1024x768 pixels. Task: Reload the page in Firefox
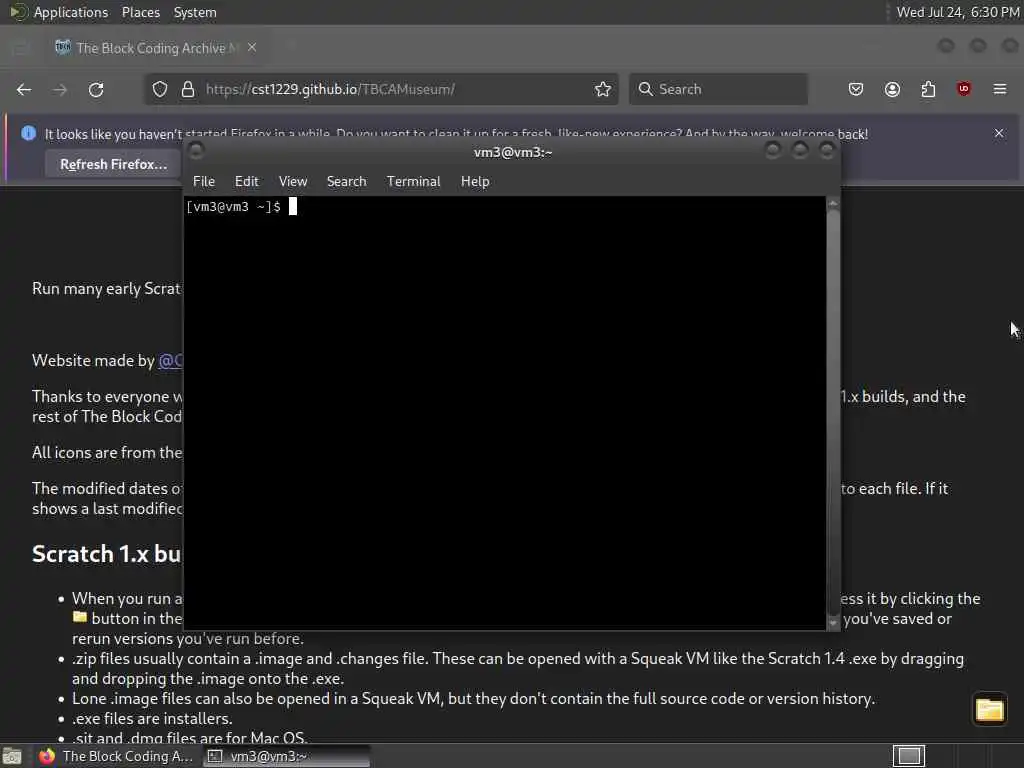[x=96, y=89]
